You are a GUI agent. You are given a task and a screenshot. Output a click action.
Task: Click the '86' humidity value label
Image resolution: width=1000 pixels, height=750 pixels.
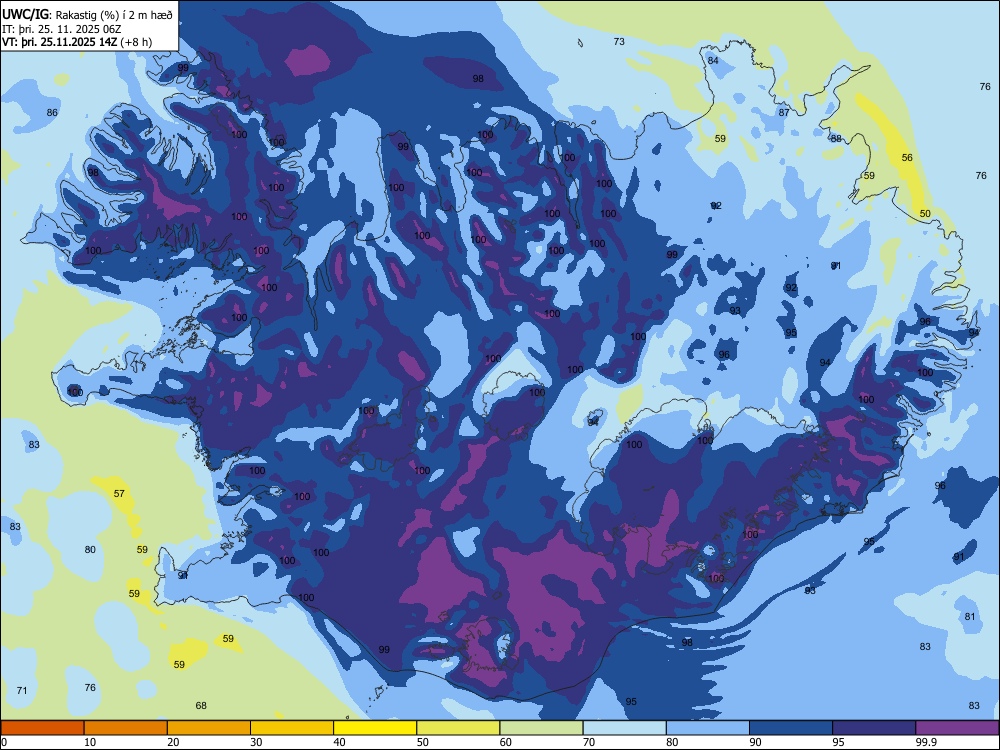[52, 112]
